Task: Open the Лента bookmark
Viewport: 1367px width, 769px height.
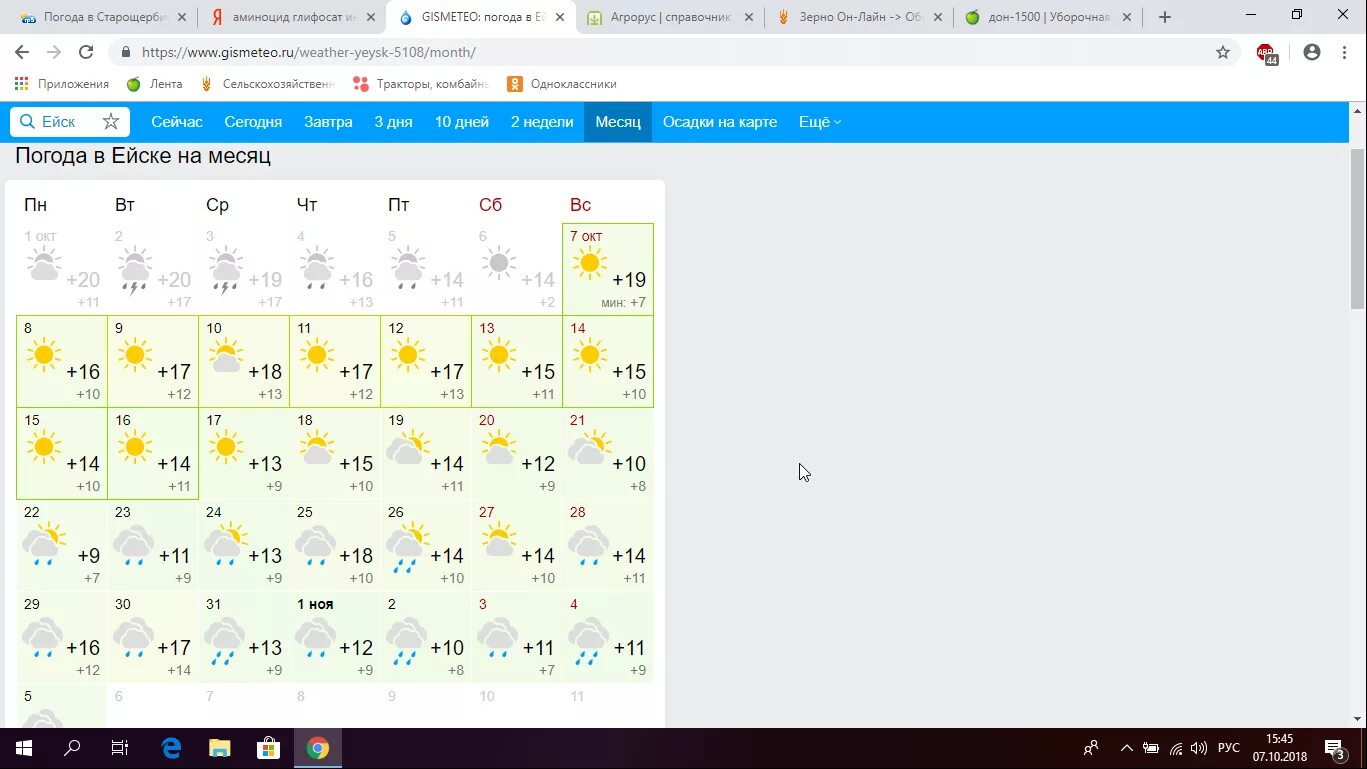Action: pos(155,84)
